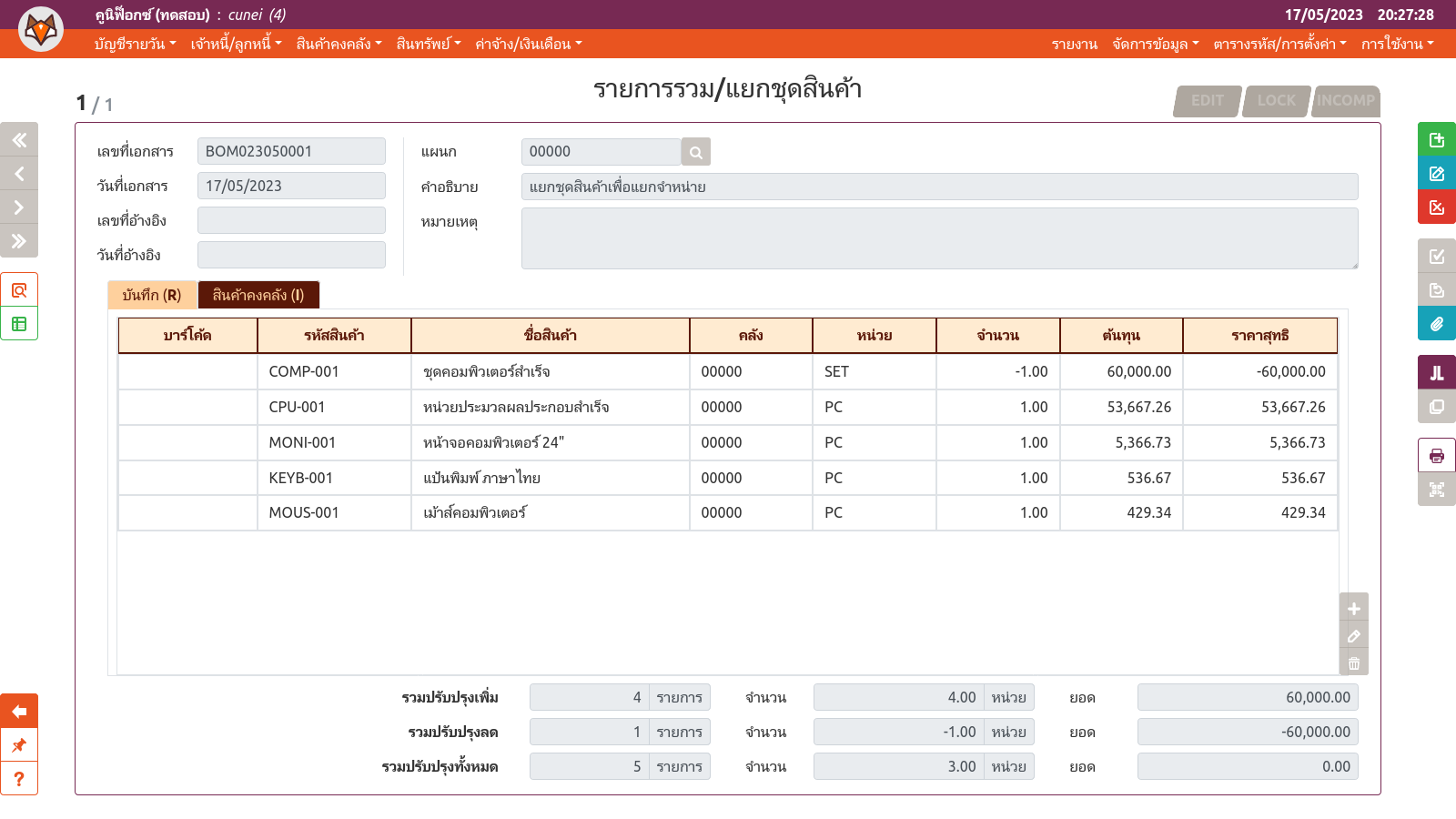Jump to the last record with double-right arrows
The width and height of the screenshot is (1456, 819).
(x=19, y=241)
